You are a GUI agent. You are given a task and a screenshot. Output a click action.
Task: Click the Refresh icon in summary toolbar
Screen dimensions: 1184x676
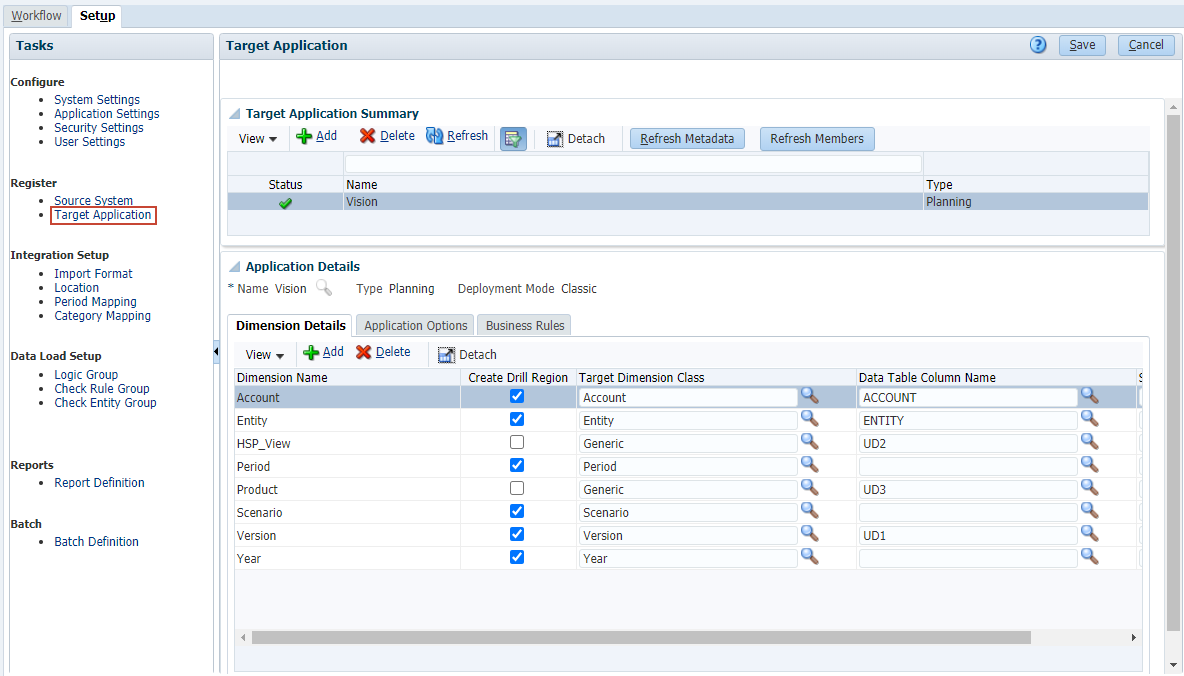[435, 137]
